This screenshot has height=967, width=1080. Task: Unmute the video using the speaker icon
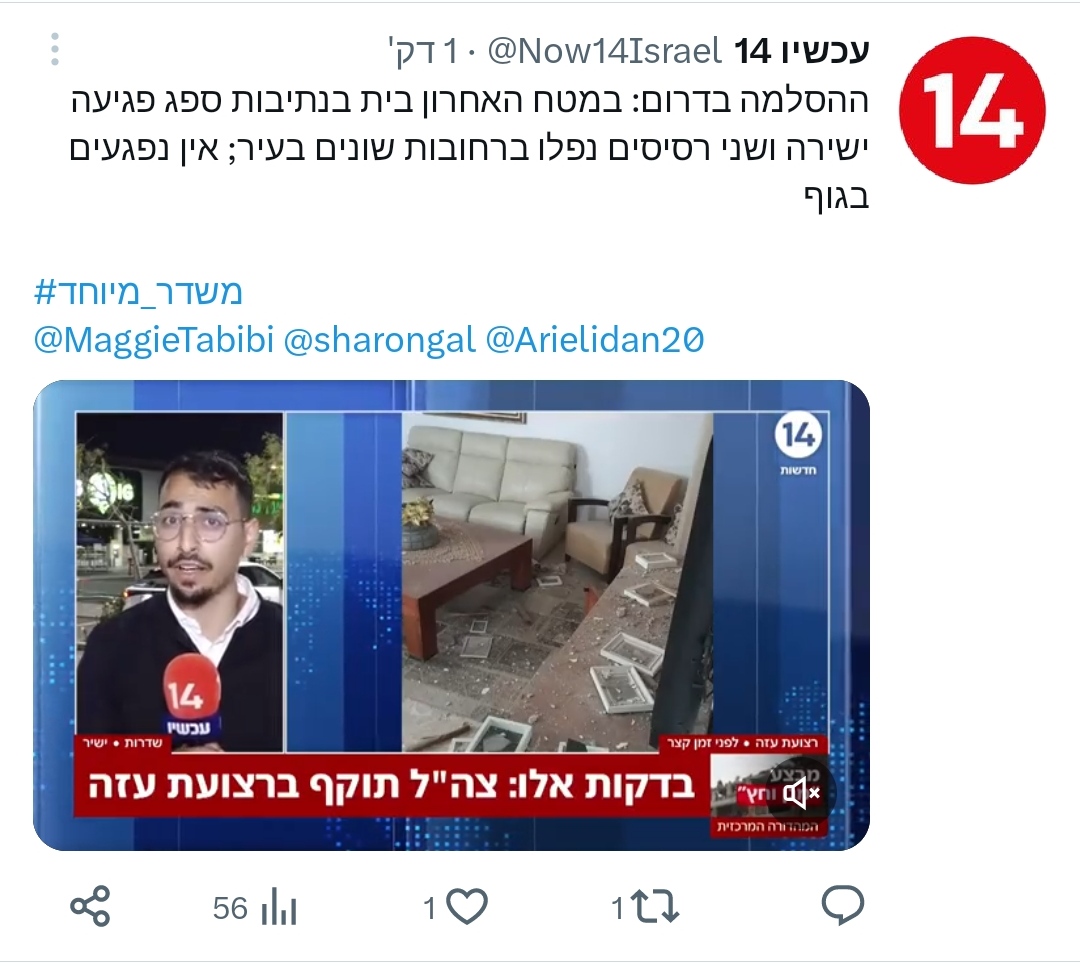point(801,793)
